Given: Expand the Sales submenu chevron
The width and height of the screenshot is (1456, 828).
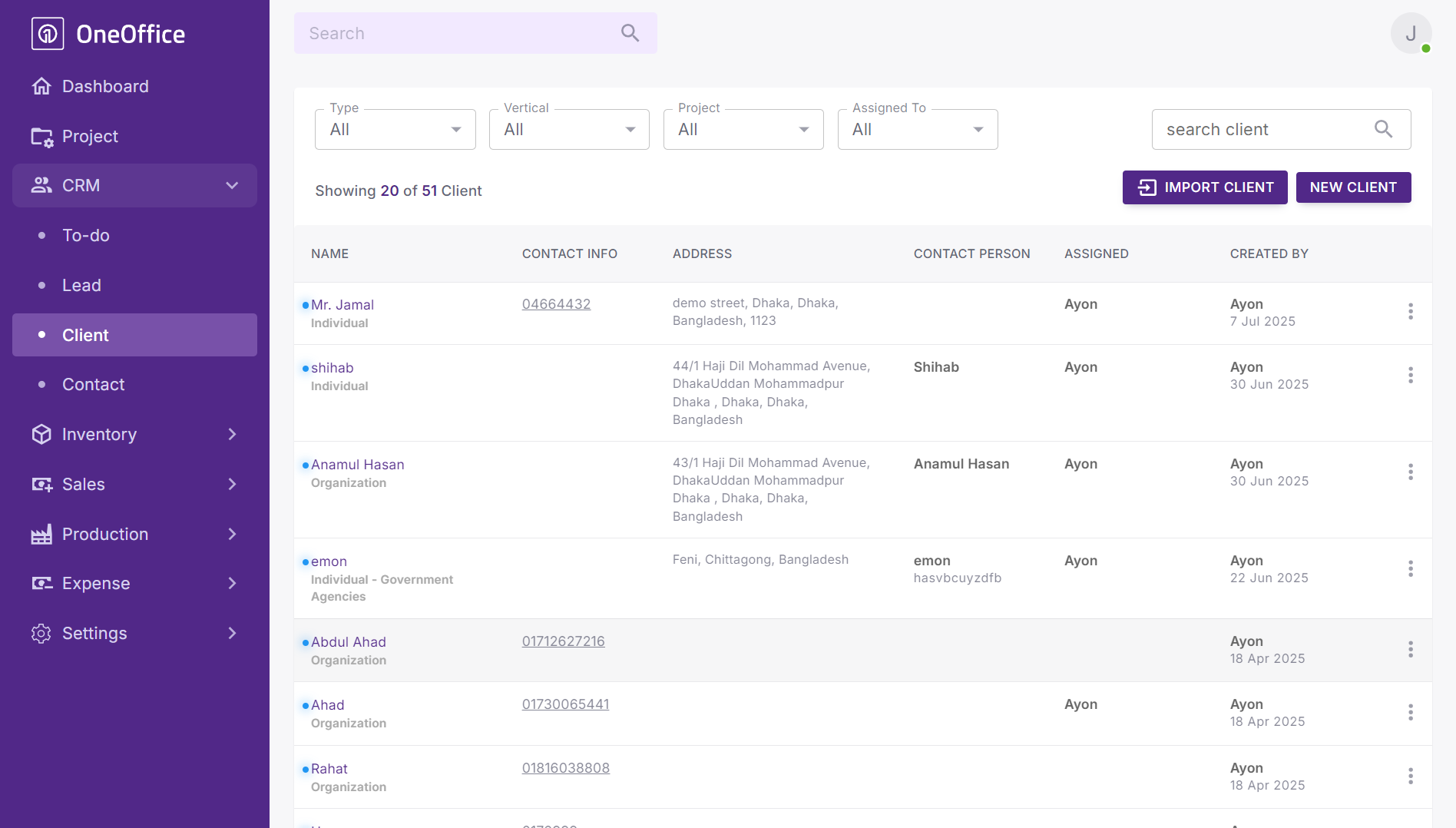Looking at the screenshot, I should [x=232, y=484].
